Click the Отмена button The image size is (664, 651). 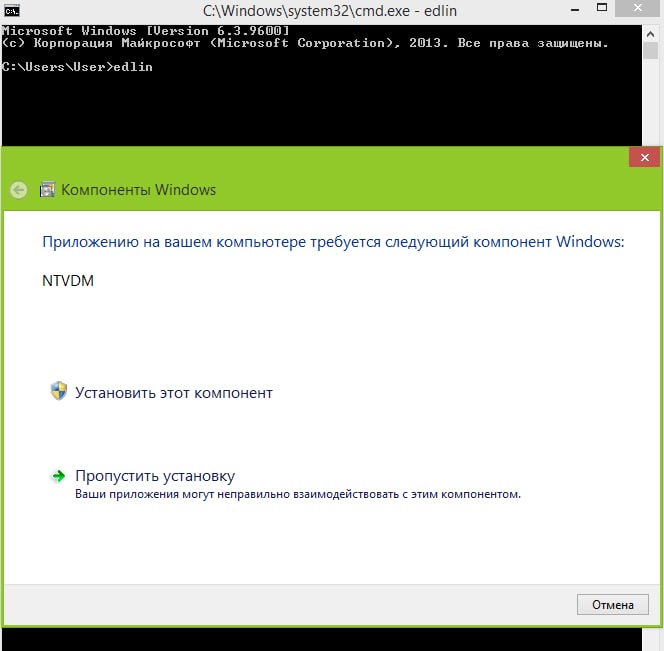pos(612,604)
